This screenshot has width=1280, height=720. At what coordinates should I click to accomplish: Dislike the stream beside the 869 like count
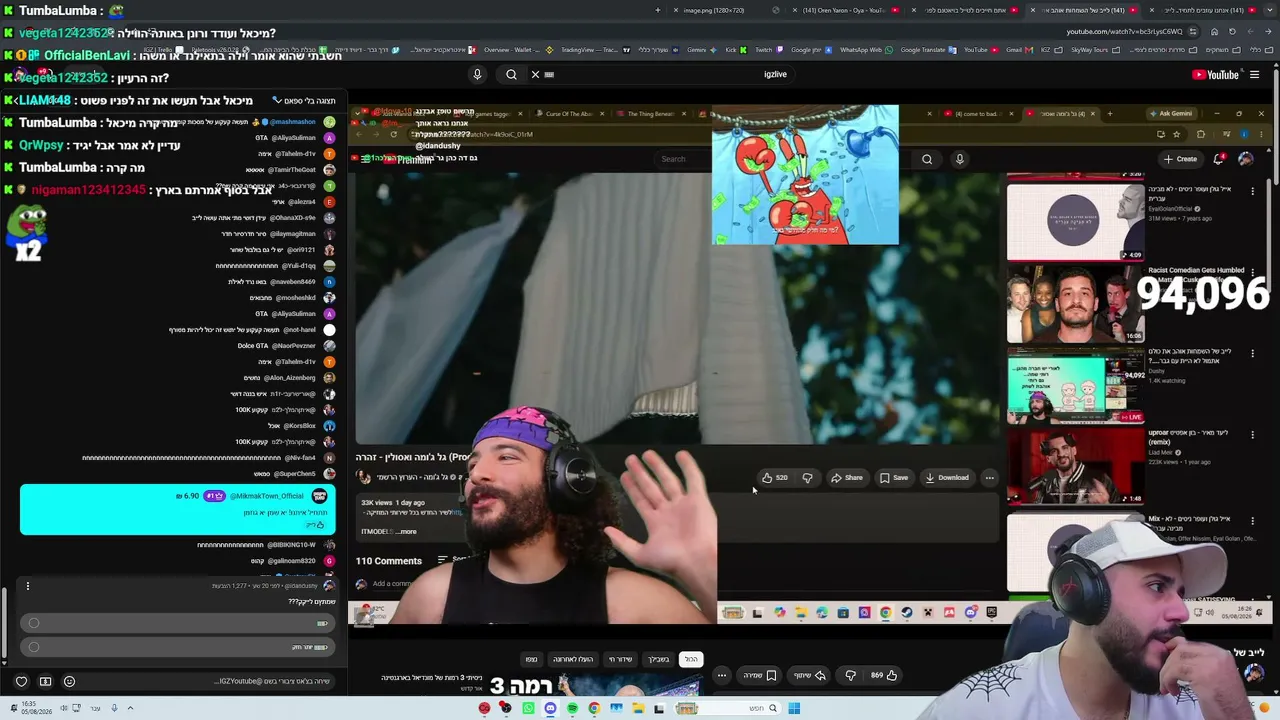click(x=850, y=675)
